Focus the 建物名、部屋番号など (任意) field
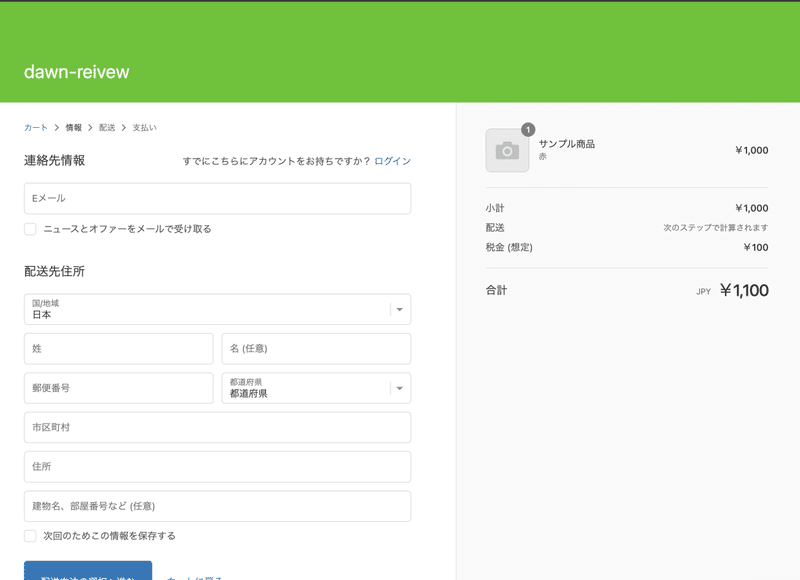 (x=217, y=506)
